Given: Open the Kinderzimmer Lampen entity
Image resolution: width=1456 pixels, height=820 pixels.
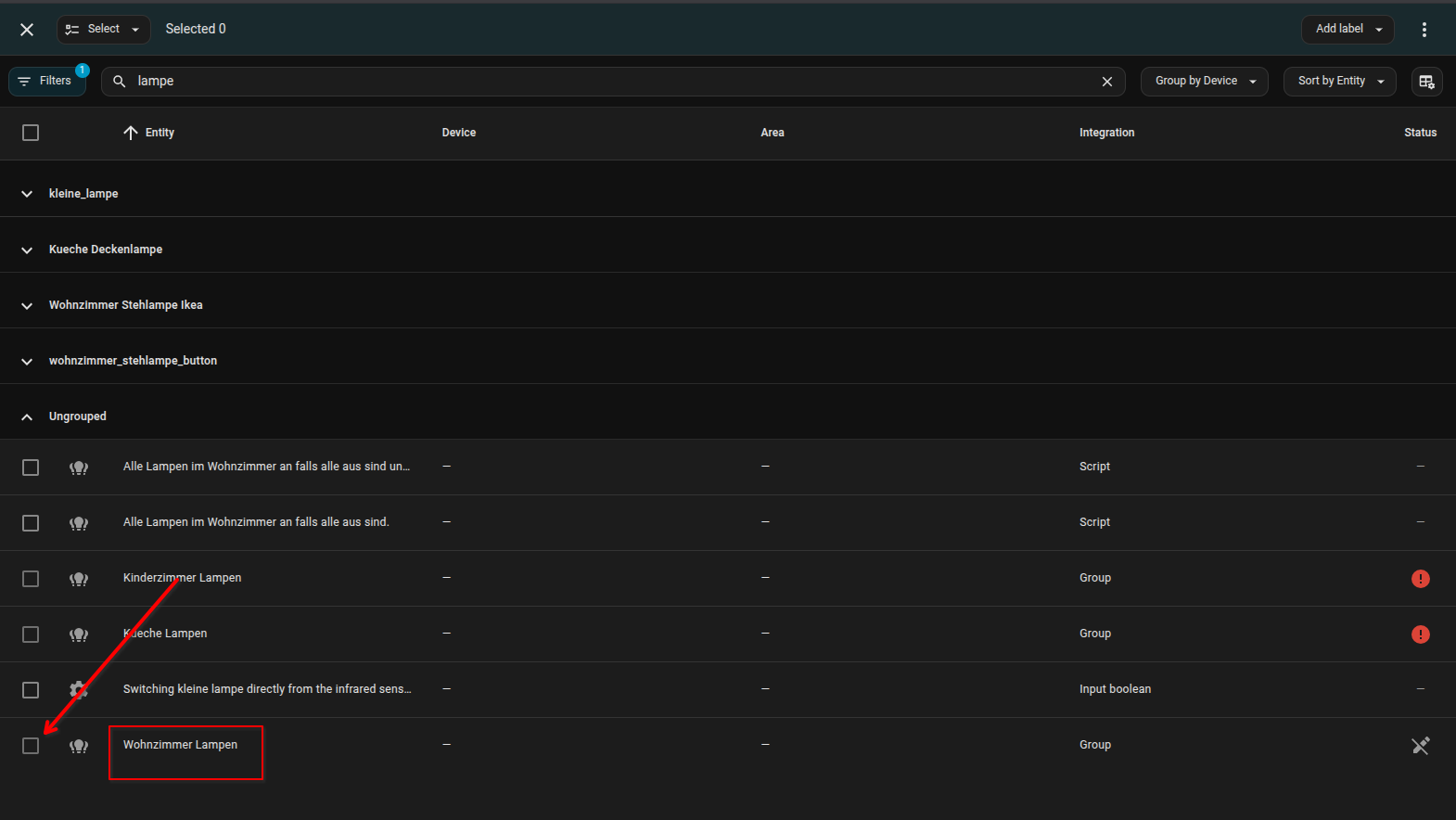Looking at the screenshot, I should point(182,578).
